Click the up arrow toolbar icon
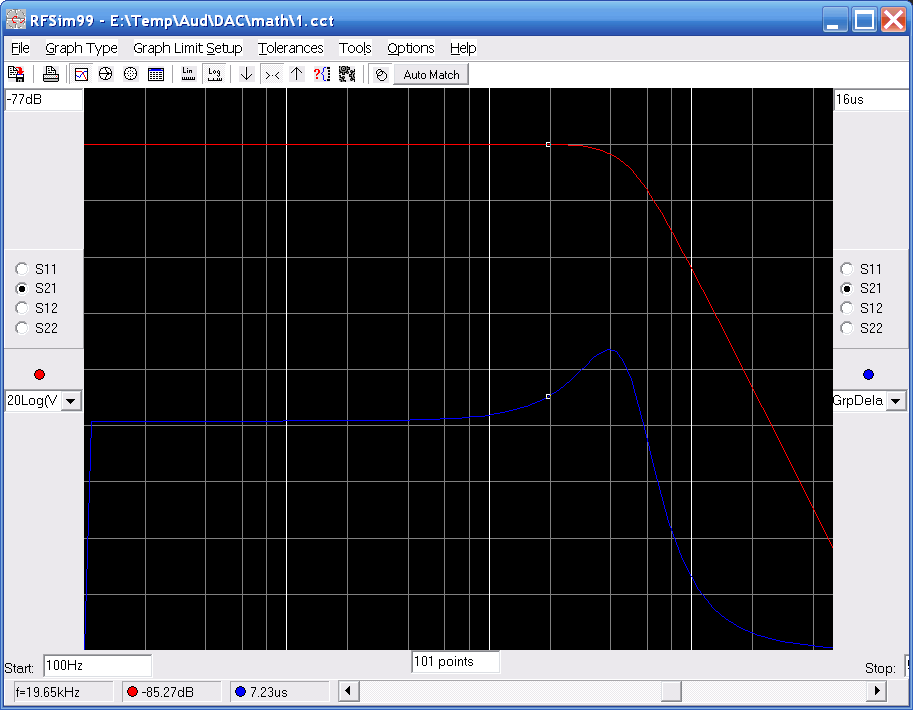The image size is (913, 710). pos(297,74)
